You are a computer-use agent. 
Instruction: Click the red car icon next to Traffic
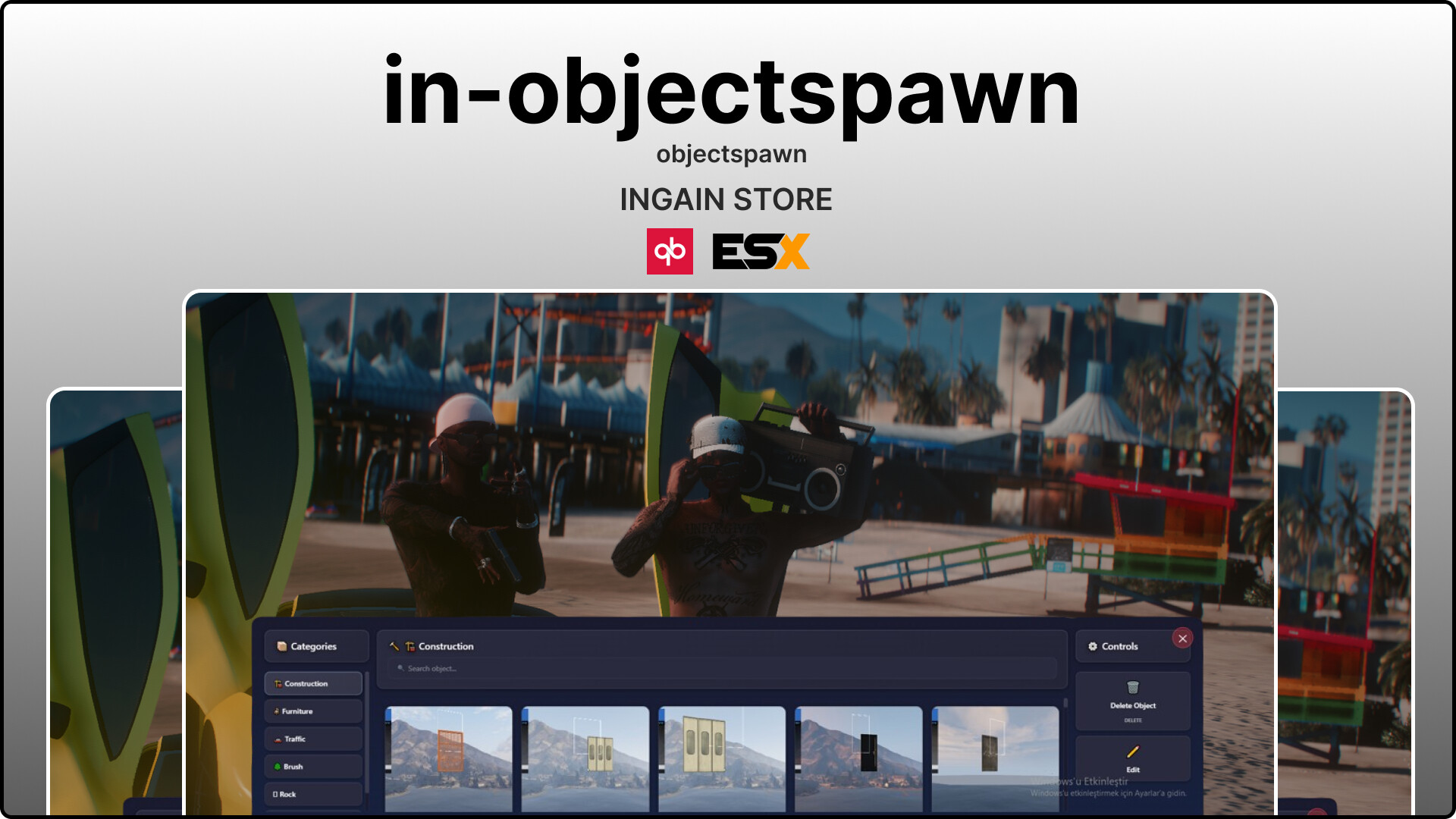278,739
